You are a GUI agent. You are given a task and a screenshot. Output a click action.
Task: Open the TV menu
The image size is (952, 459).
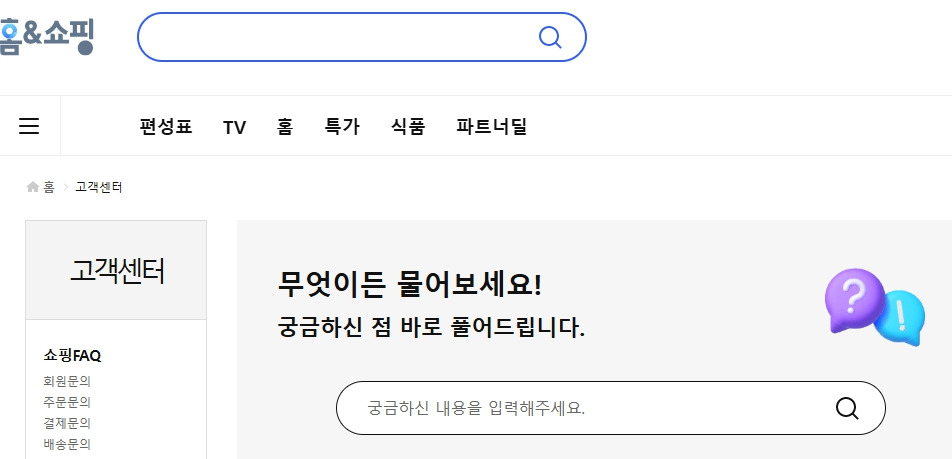tap(234, 128)
